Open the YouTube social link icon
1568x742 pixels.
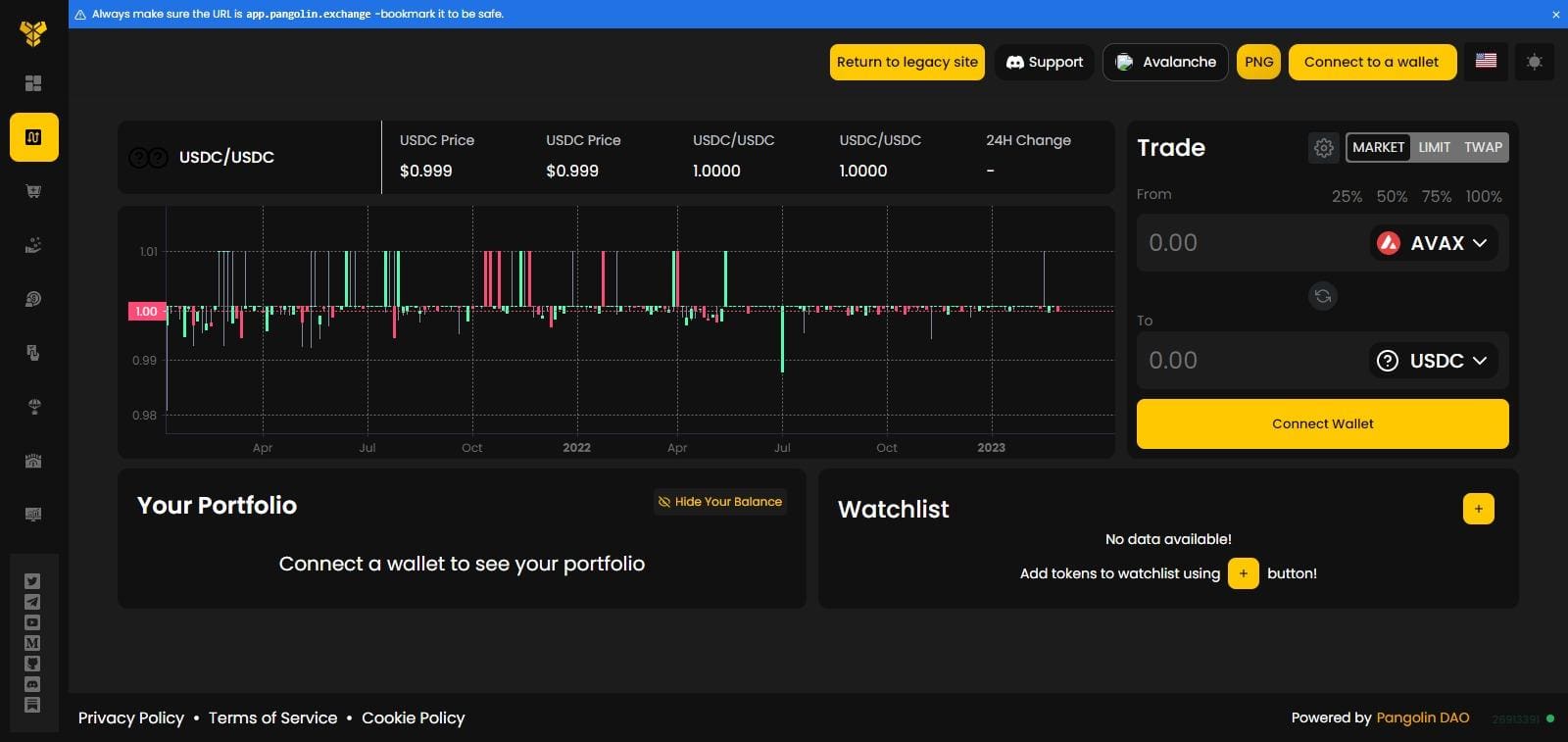click(x=32, y=622)
